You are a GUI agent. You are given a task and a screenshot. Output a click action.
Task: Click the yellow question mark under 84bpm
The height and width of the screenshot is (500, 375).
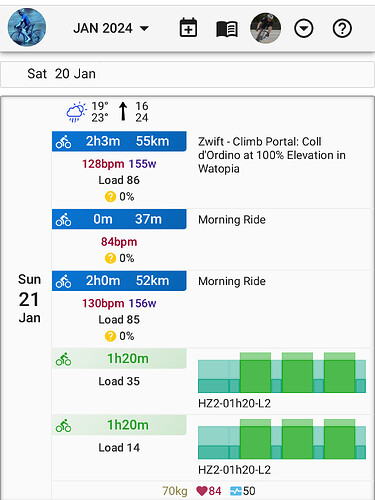click(x=110, y=258)
